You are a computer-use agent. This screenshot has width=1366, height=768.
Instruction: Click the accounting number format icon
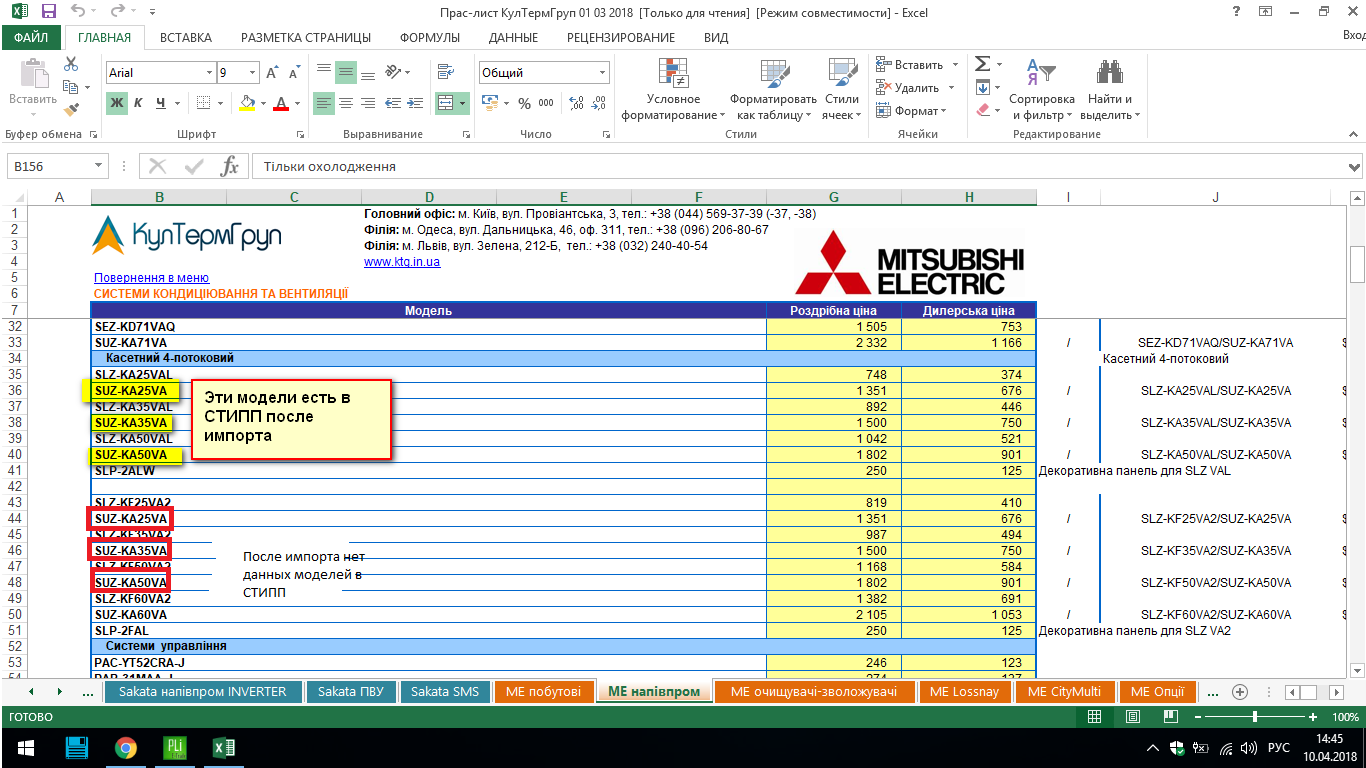(489, 103)
